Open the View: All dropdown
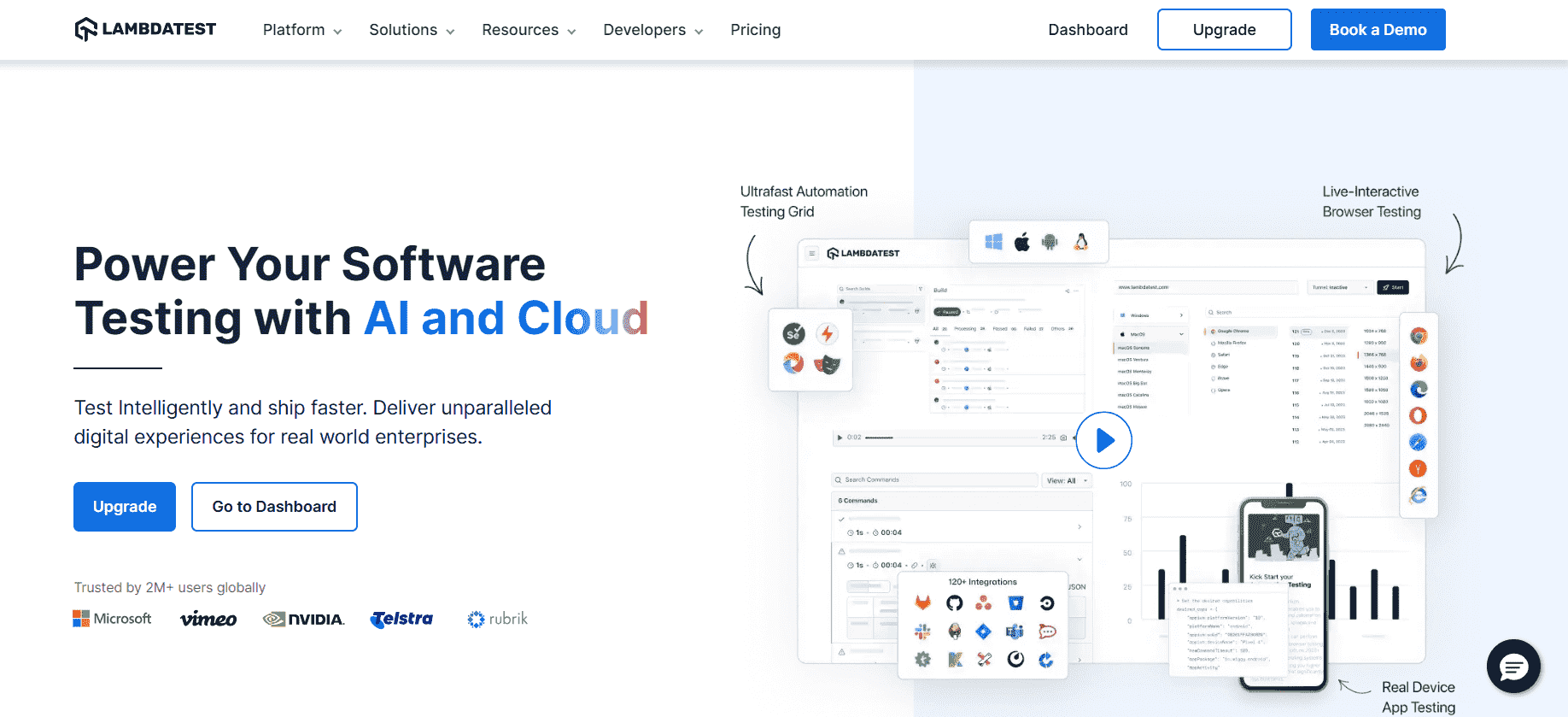The height and width of the screenshot is (717, 1568). point(1067,480)
